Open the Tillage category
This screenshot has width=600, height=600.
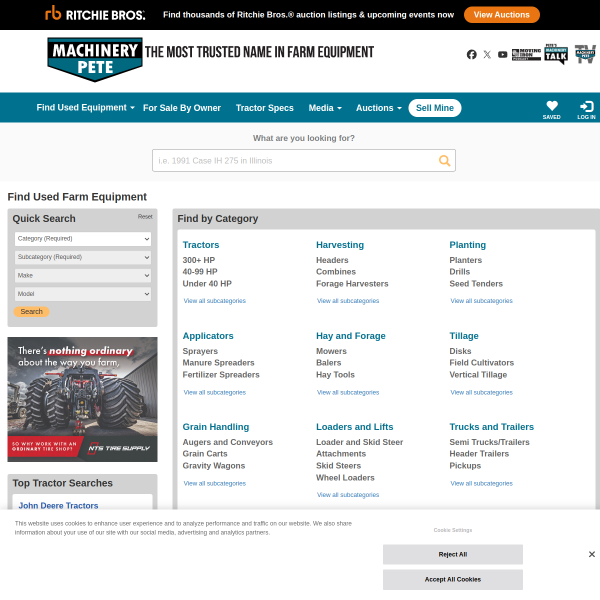point(464,336)
